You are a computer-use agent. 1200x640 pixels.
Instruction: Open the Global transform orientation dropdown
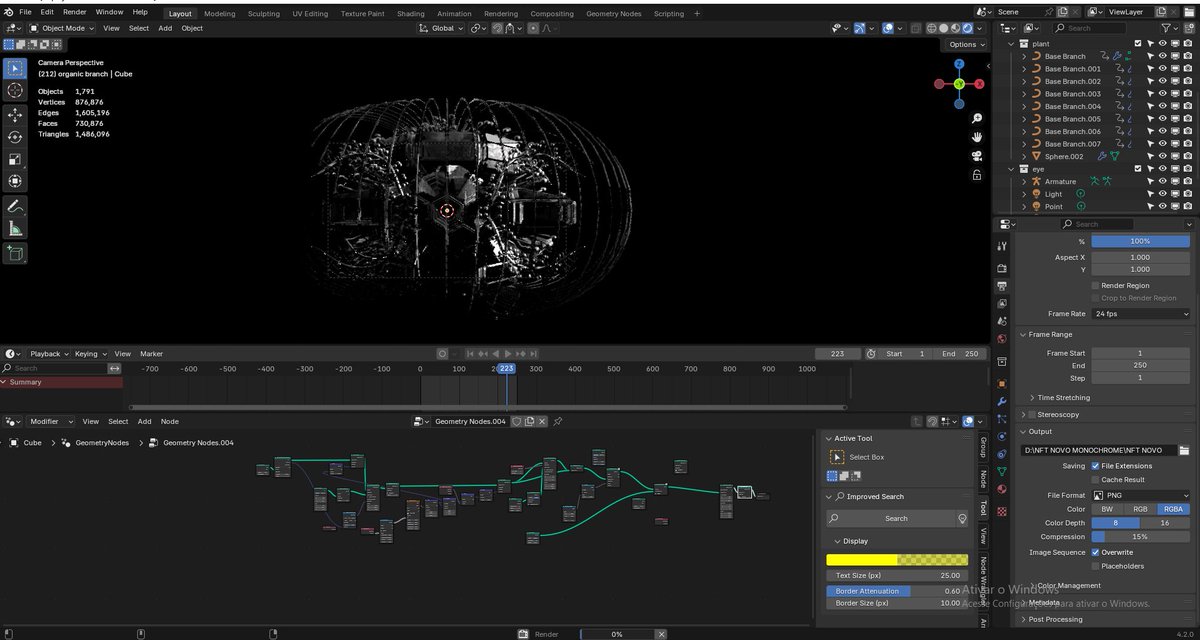tap(442, 28)
